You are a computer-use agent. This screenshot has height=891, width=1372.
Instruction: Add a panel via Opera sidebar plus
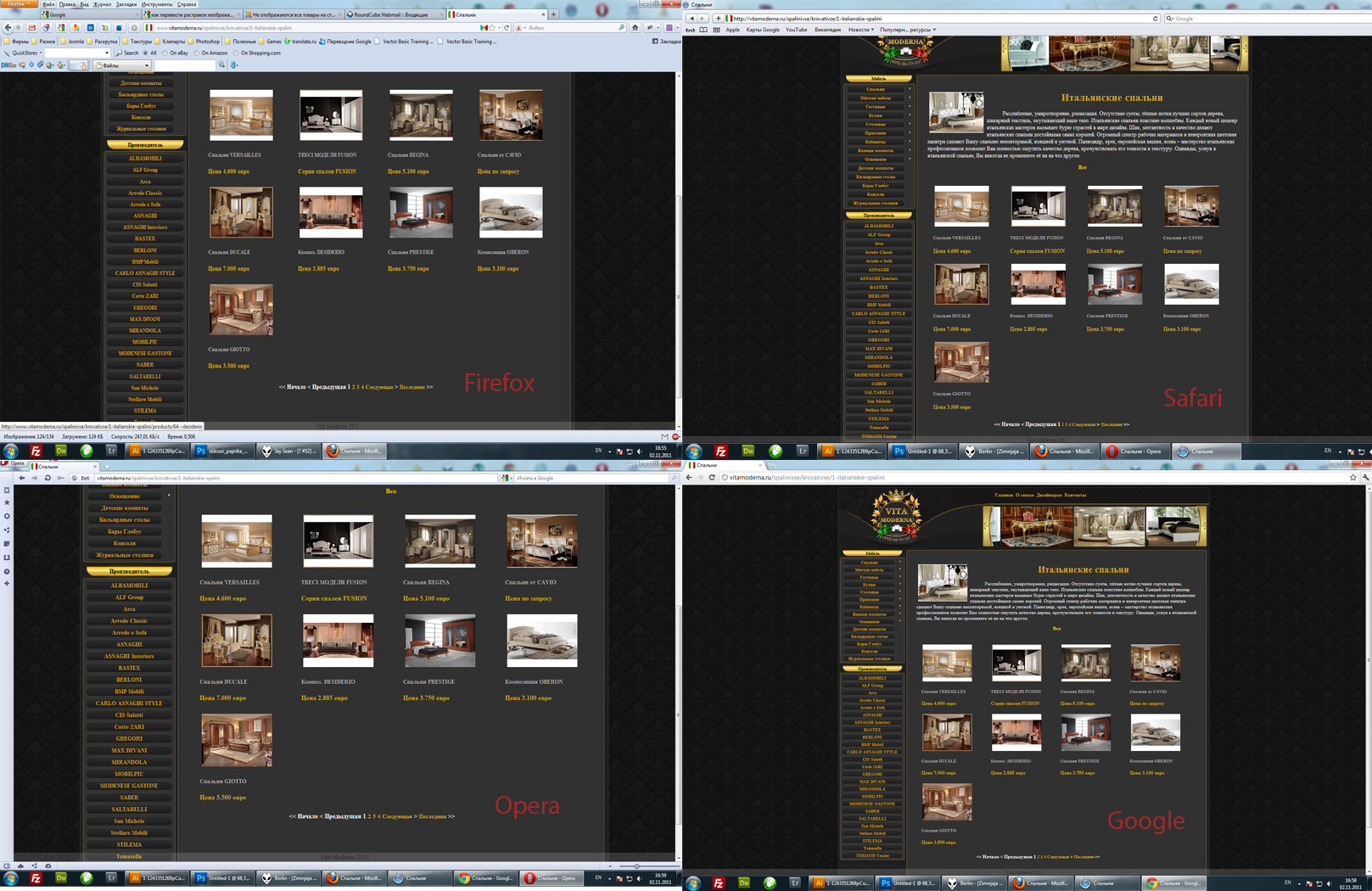[x=7, y=584]
